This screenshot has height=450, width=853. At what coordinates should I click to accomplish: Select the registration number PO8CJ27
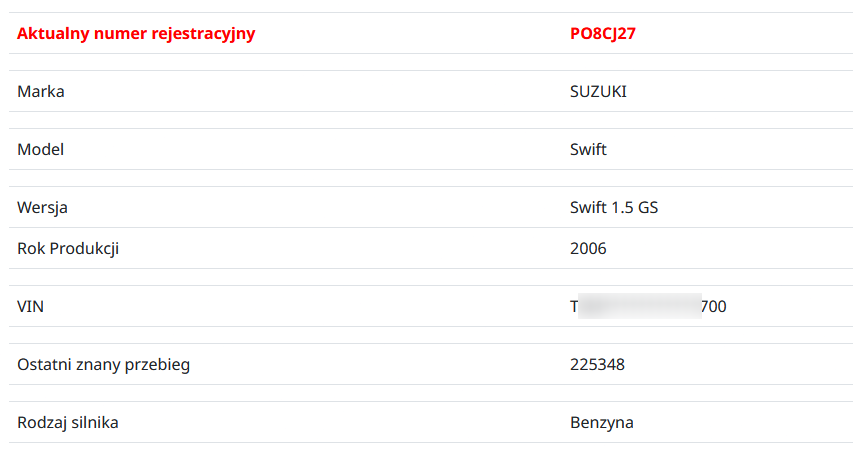(603, 33)
